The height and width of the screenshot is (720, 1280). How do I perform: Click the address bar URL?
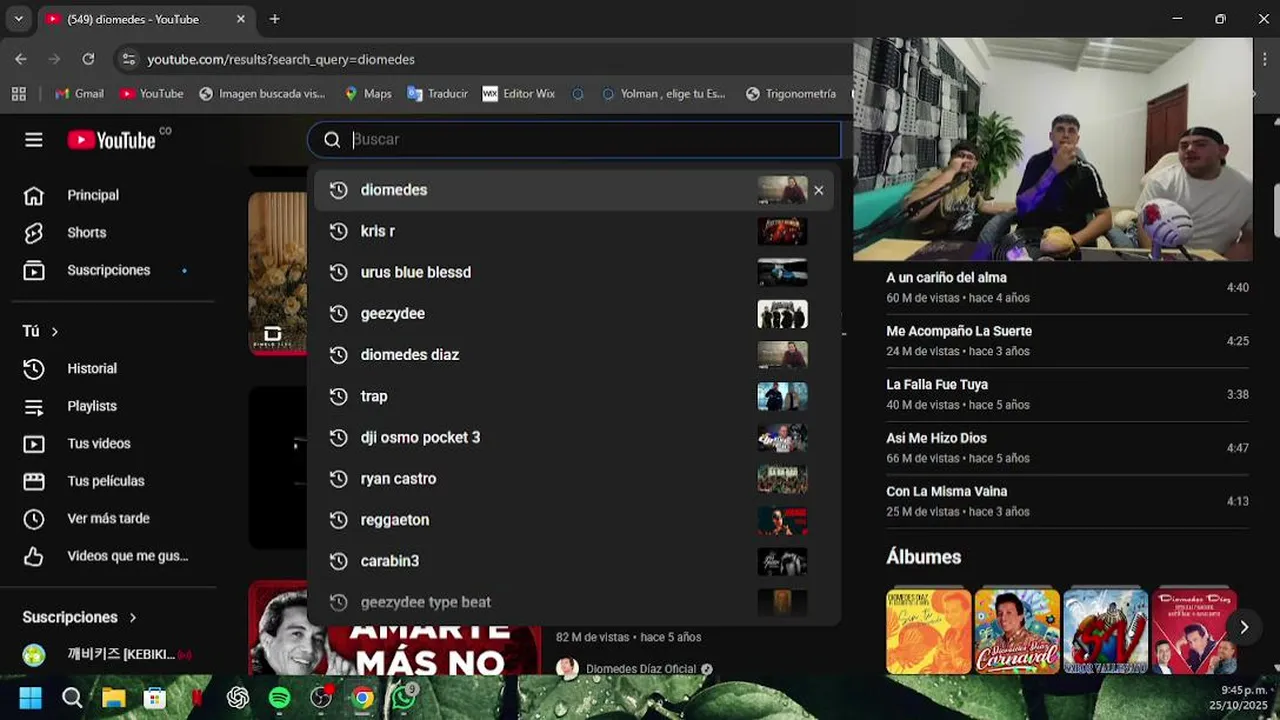click(x=281, y=59)
